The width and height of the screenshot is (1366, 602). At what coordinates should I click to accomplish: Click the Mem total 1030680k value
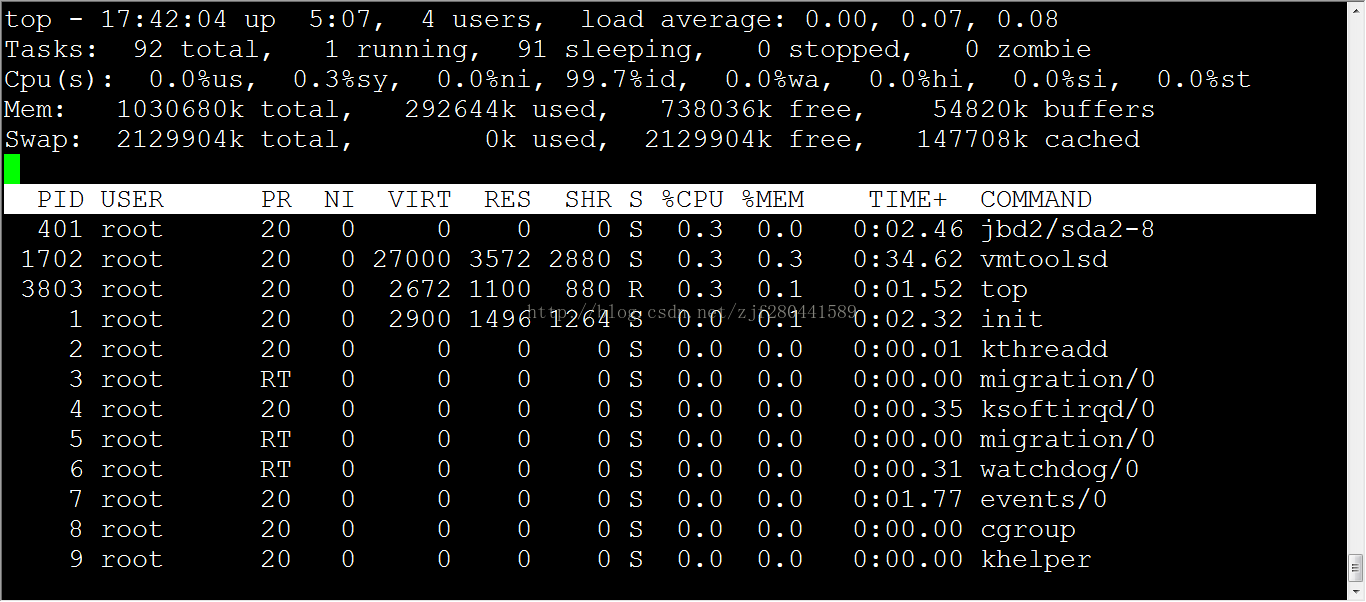(x=180, y=109)
